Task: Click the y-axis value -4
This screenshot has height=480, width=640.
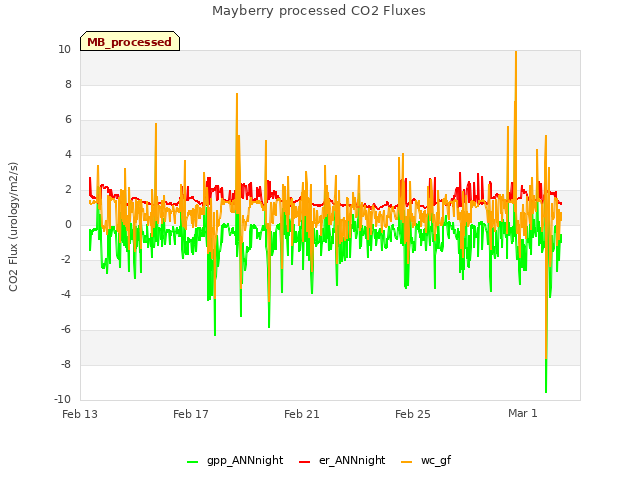Action: click(66, 295)
